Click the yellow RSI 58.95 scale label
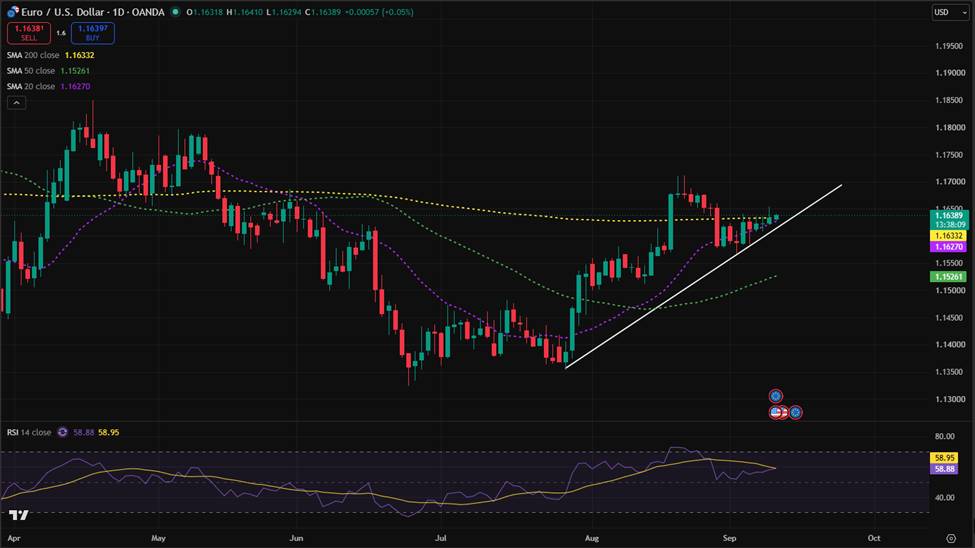The width and height of the screenshot is (975, 548). (944, 458)
